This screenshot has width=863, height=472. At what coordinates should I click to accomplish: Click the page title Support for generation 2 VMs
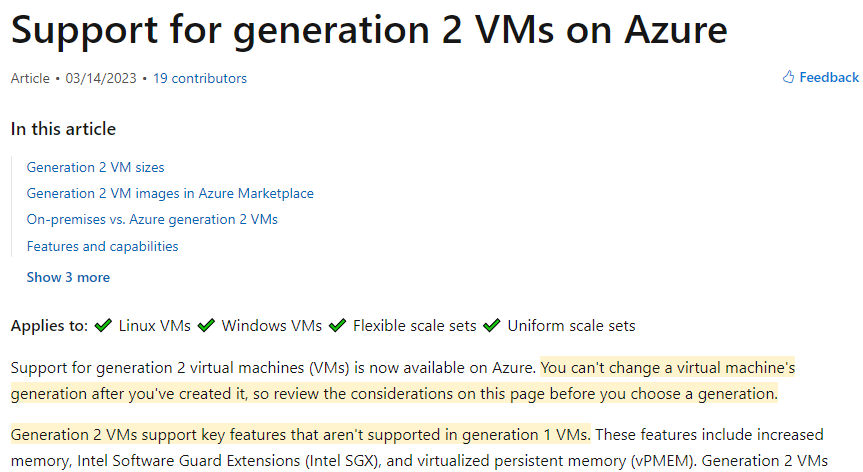click(369, 30)
